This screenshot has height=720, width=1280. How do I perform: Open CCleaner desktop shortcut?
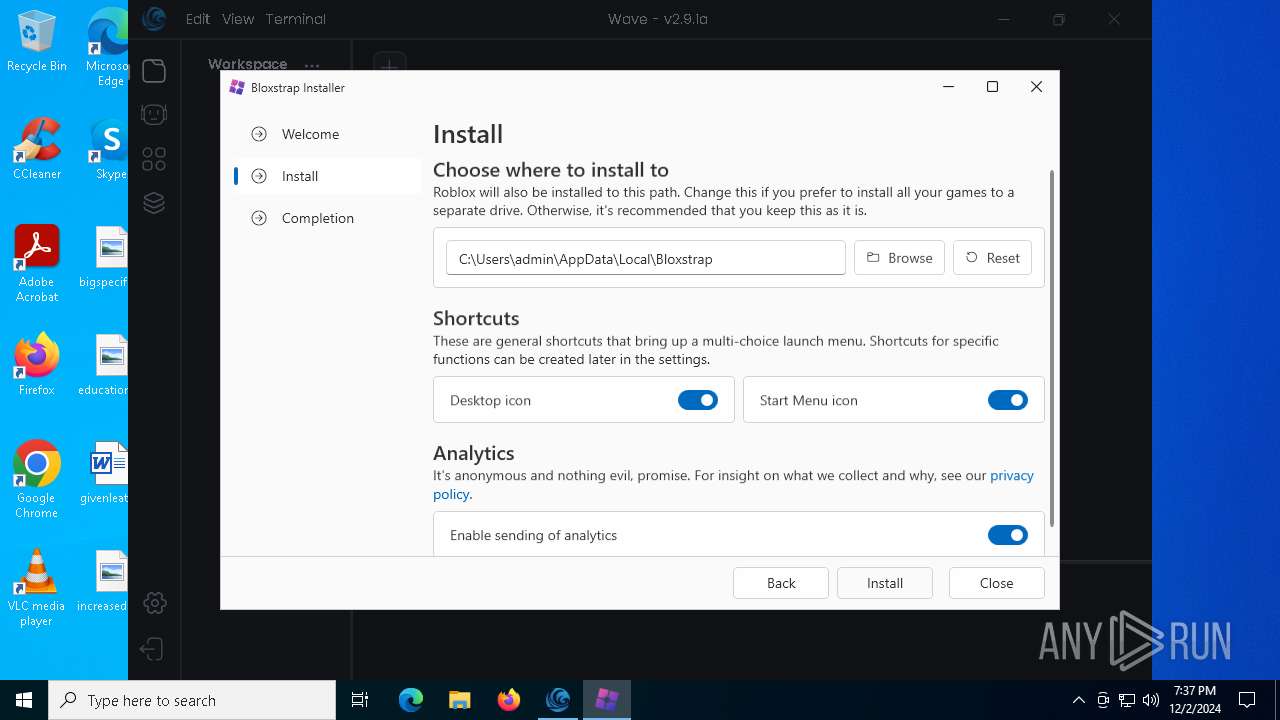pos(37,148)
